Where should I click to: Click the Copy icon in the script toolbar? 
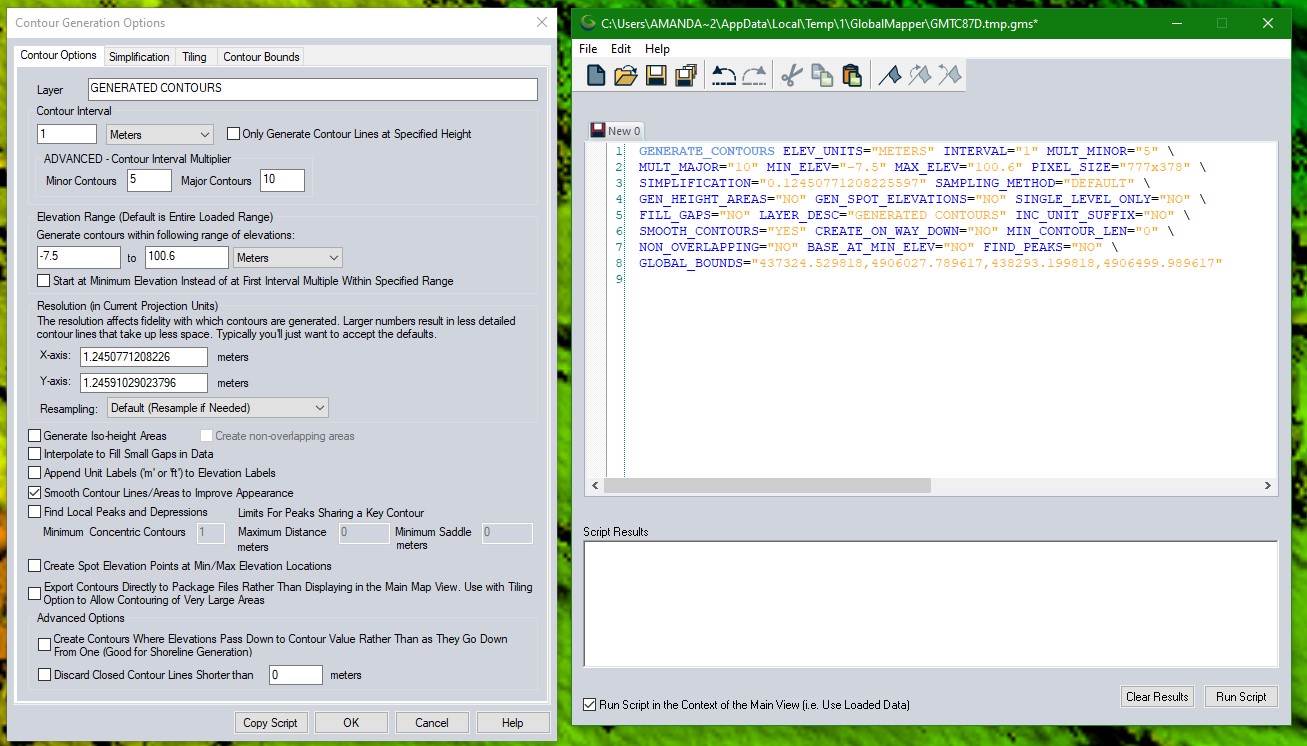point(822,75)
